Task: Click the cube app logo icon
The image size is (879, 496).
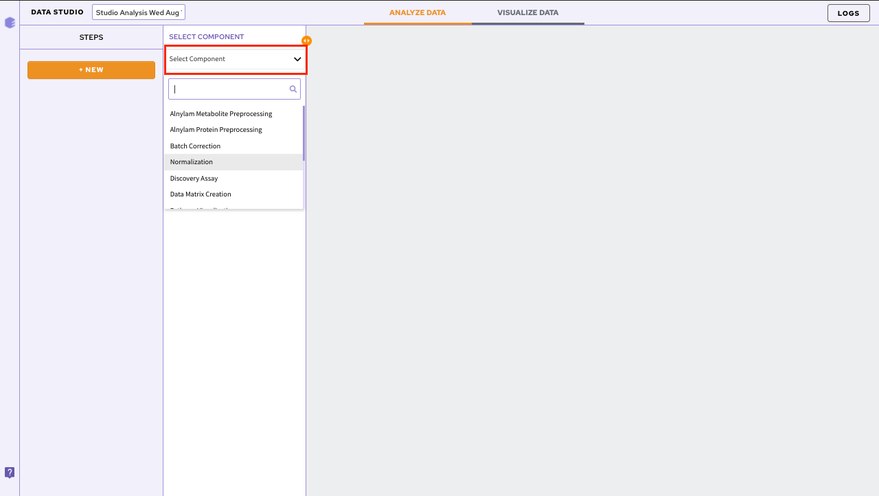Action: (10, 22)
